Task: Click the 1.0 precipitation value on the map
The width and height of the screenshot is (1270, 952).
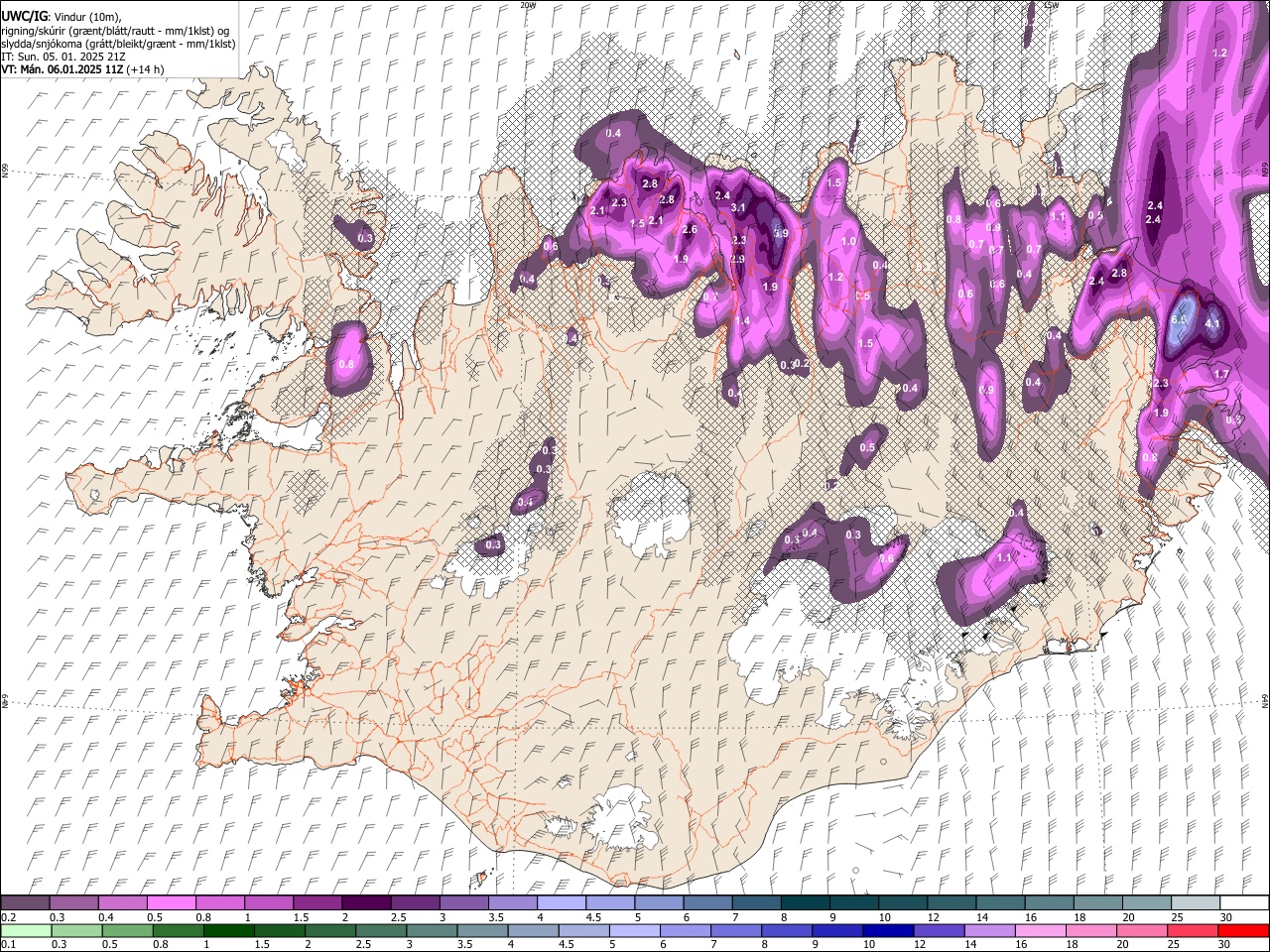Action: click(848, 242)
